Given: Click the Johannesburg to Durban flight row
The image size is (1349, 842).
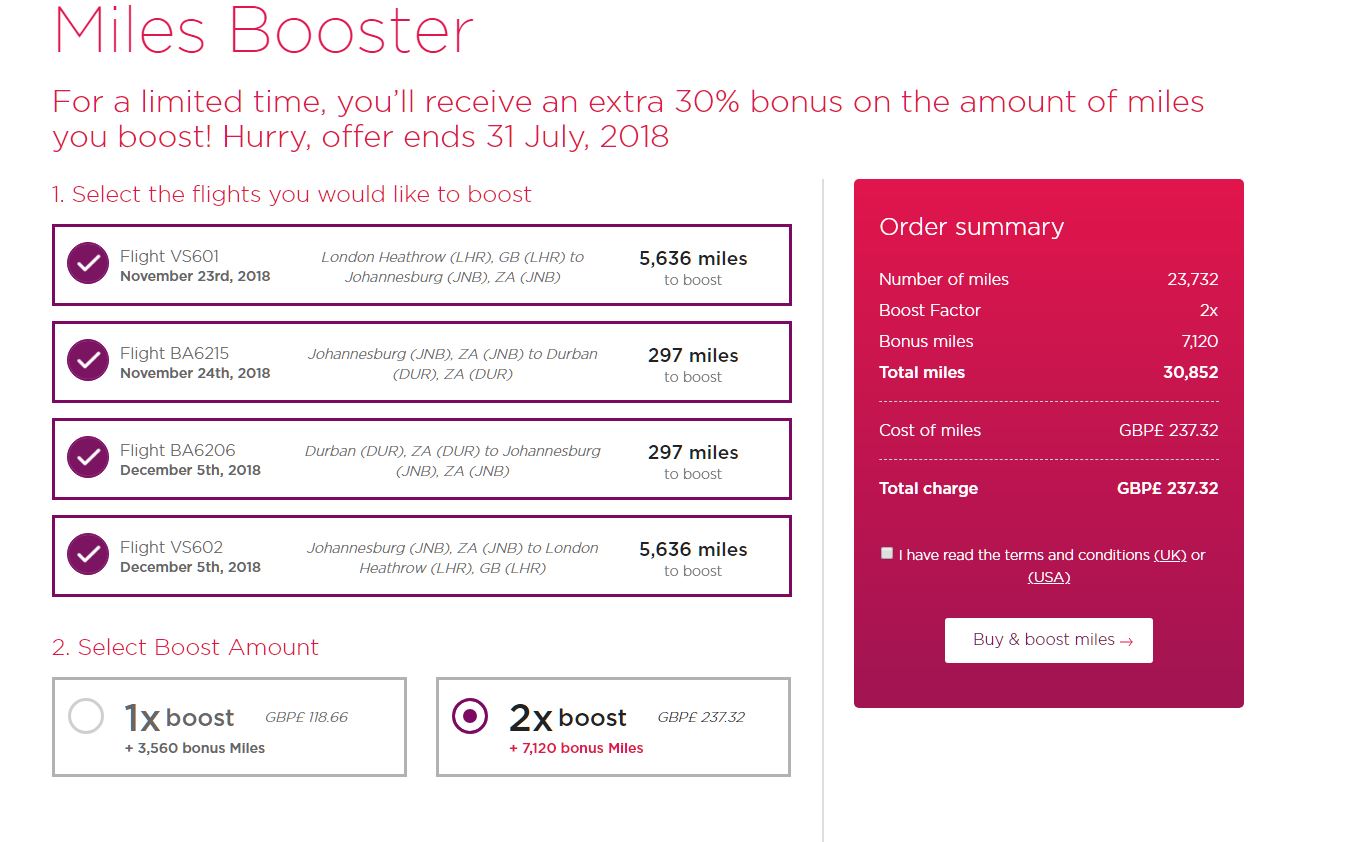Looking at the screenshot, I should [x=421, y=362].
